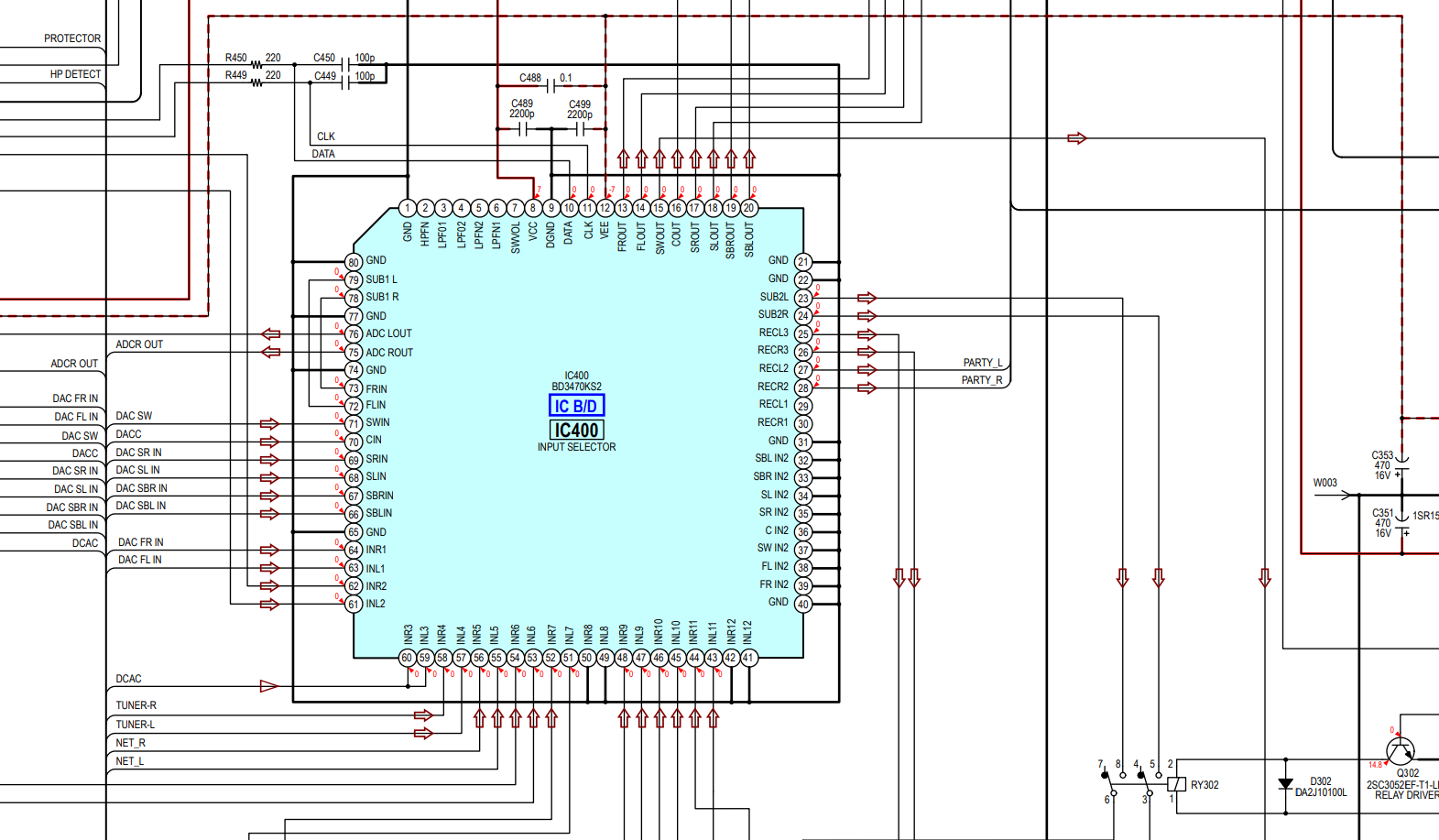Click the TUNER-L input label
The height and width of the screenshot is (840, 1439).
click(136, 725)
